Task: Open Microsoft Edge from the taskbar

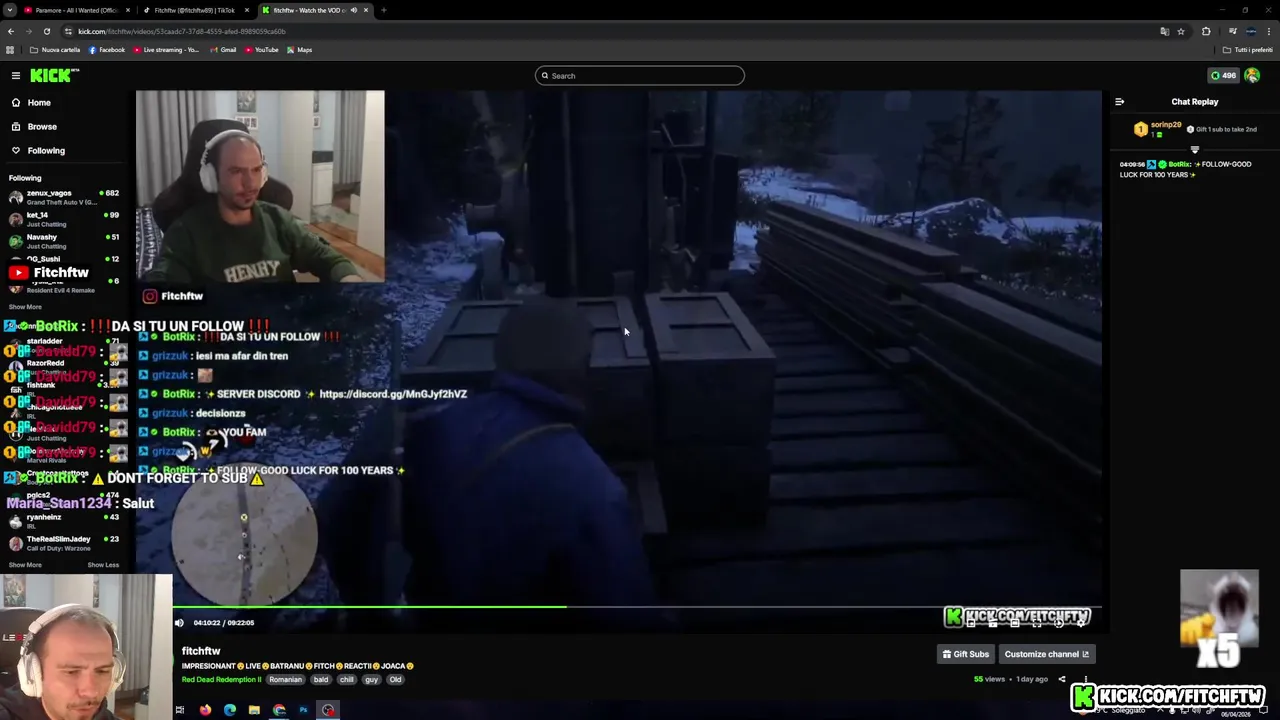Action: (x=230, y=710)
